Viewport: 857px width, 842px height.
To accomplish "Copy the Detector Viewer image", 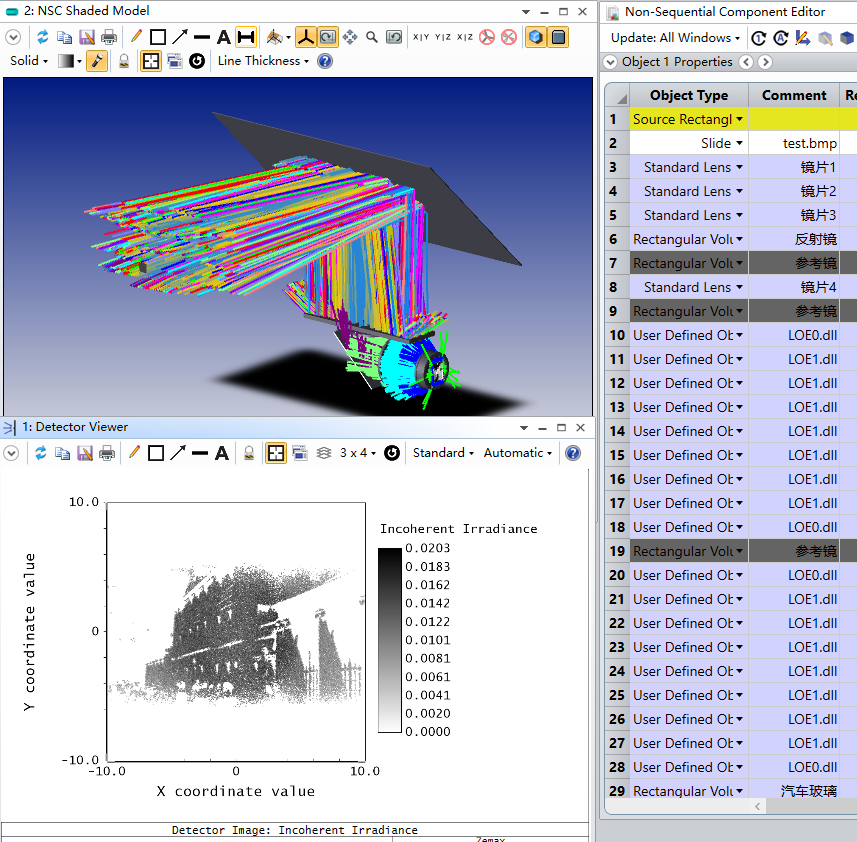I will tap(63, 453).
